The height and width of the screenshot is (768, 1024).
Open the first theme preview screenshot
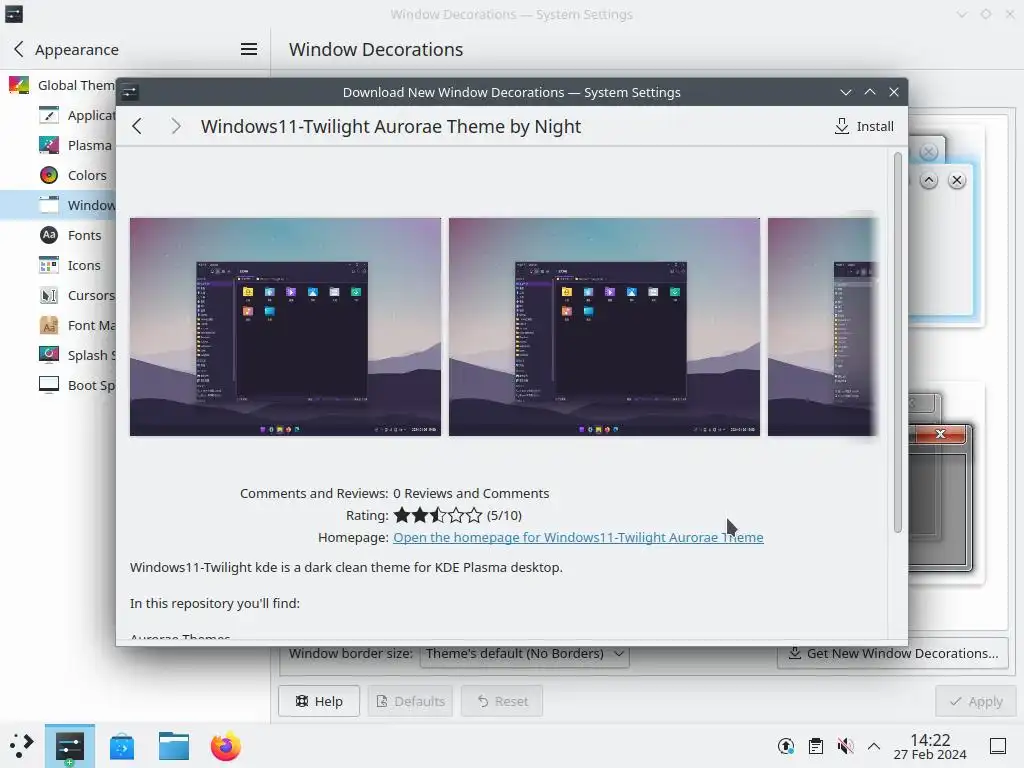(285, 327)
